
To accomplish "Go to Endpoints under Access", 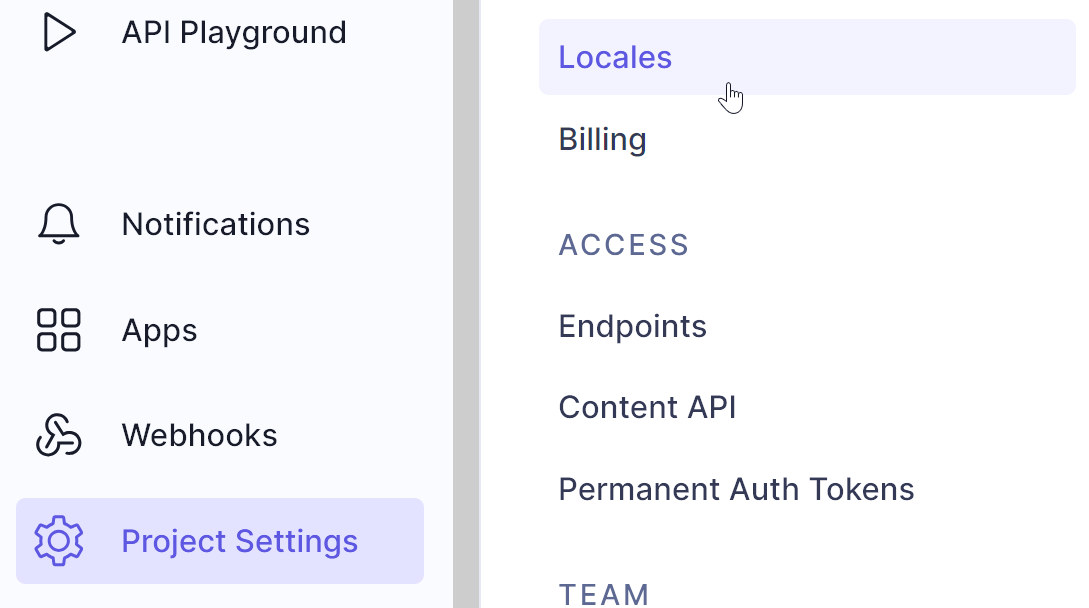I will click(632, 326).
